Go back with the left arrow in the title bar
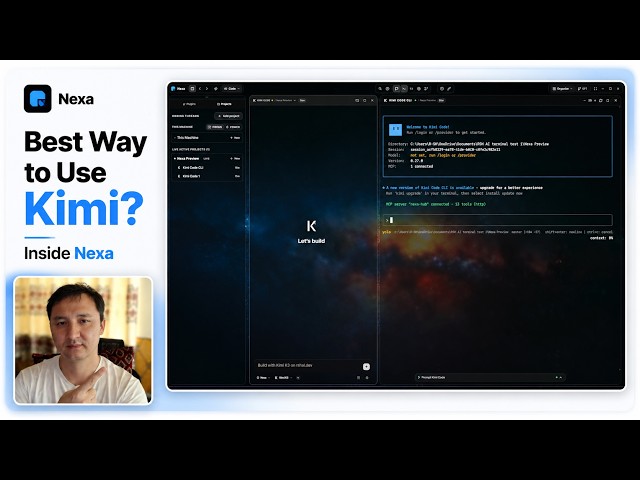 click(200, 89)
